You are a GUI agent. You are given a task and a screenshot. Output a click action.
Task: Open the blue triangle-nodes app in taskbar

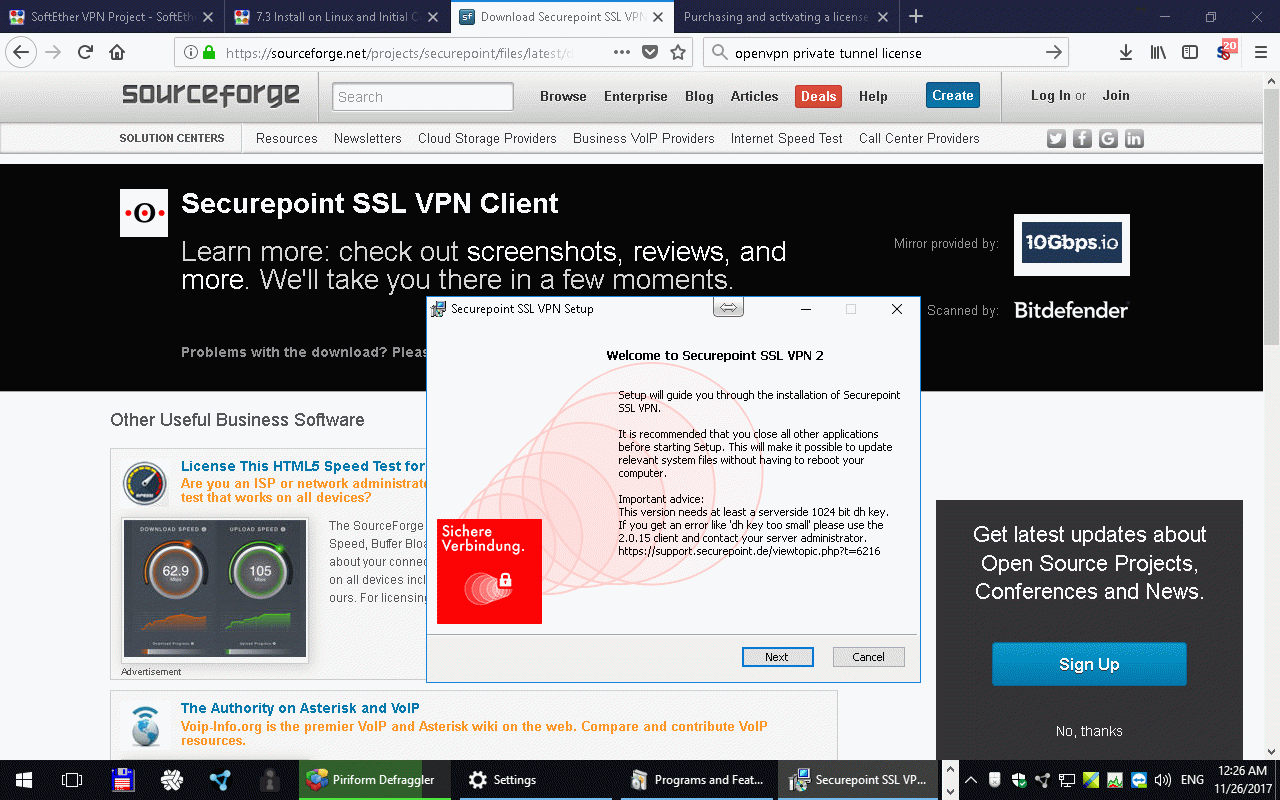coord(220,780)
